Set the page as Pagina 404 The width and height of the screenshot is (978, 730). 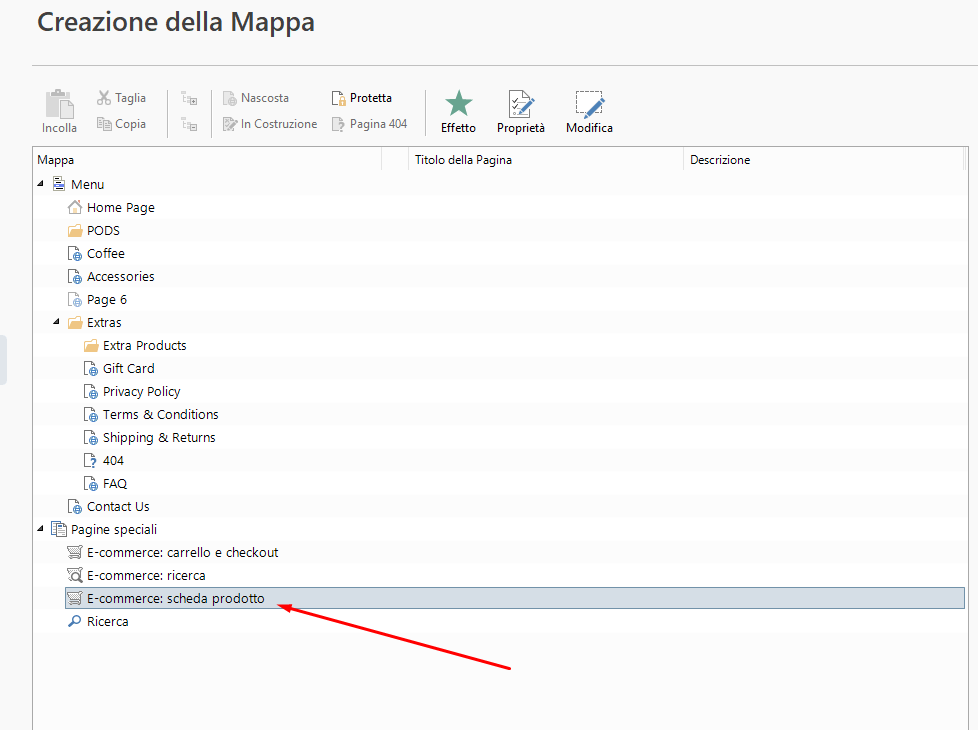coord(369,124)
